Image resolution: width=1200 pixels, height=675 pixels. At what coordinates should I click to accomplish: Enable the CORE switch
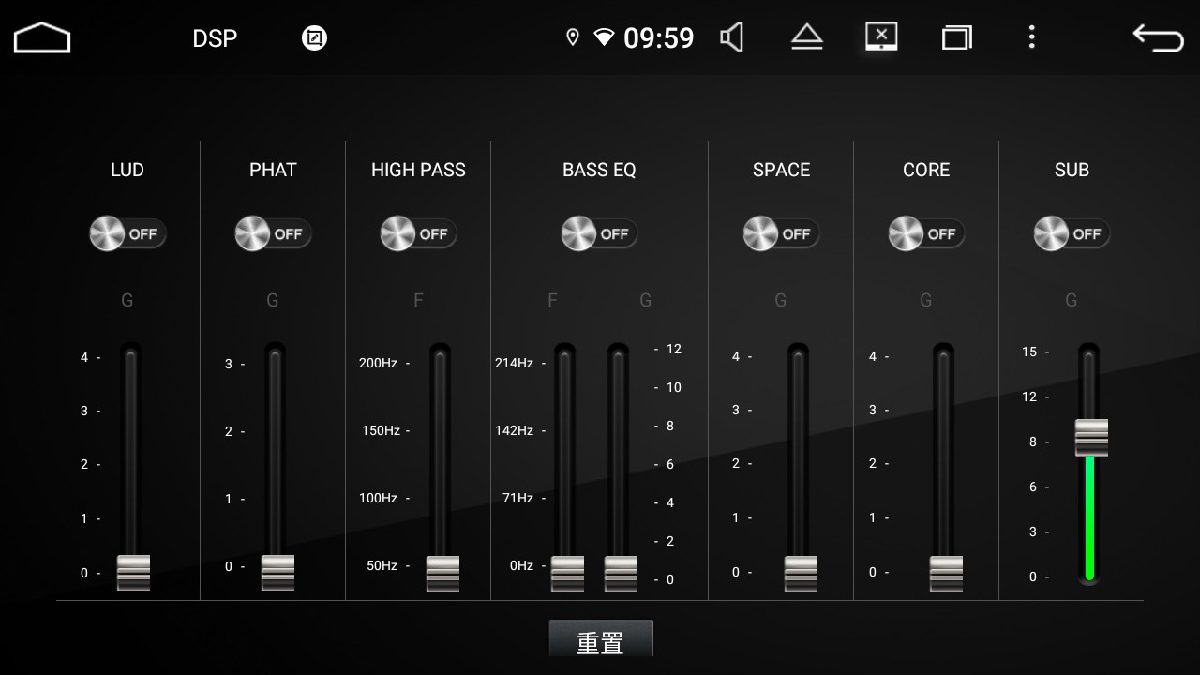(x=926, y=233)
